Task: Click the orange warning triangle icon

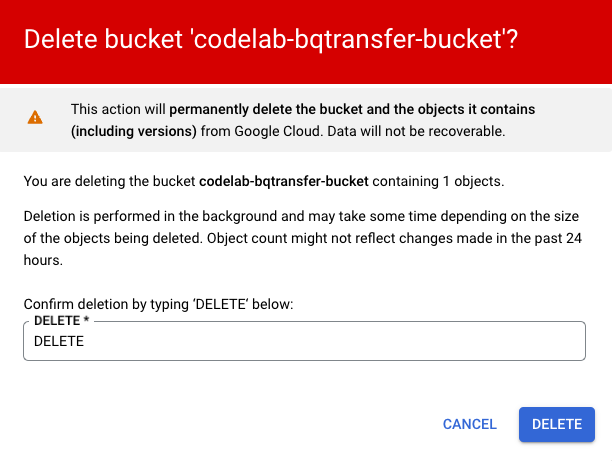Action: (35, 117)
